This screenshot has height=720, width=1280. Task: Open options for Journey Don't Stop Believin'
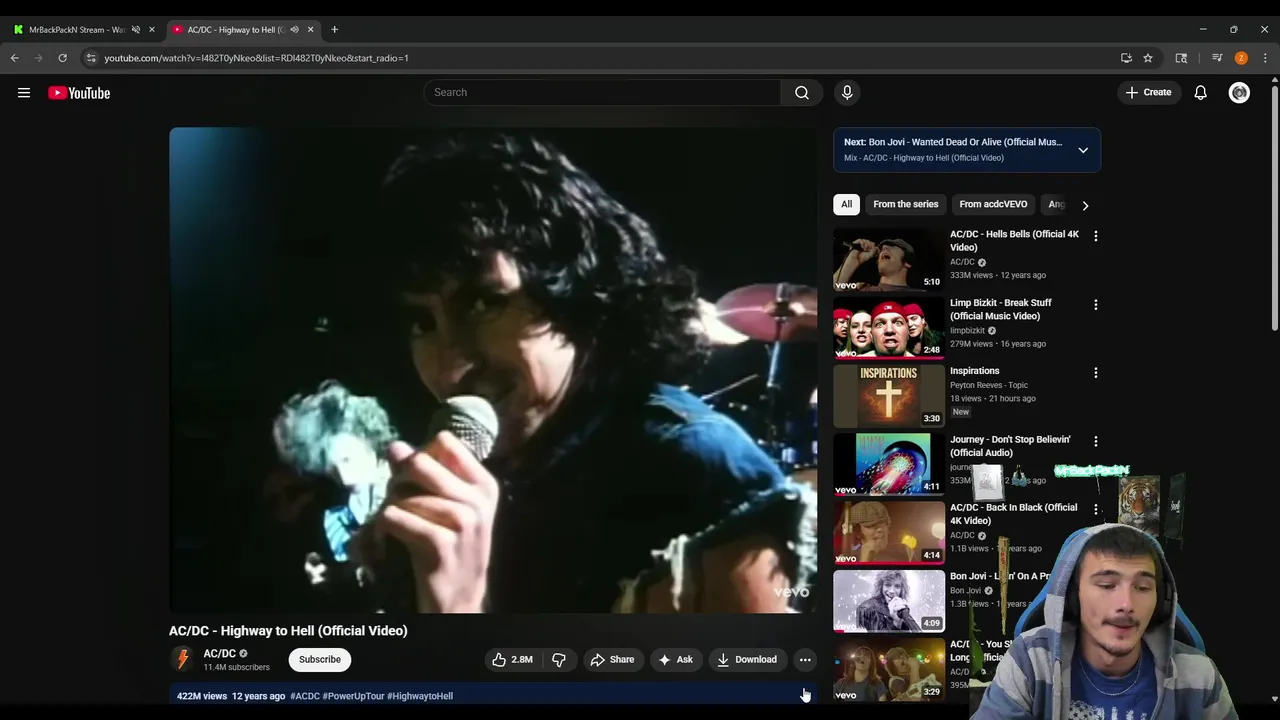1095,441
